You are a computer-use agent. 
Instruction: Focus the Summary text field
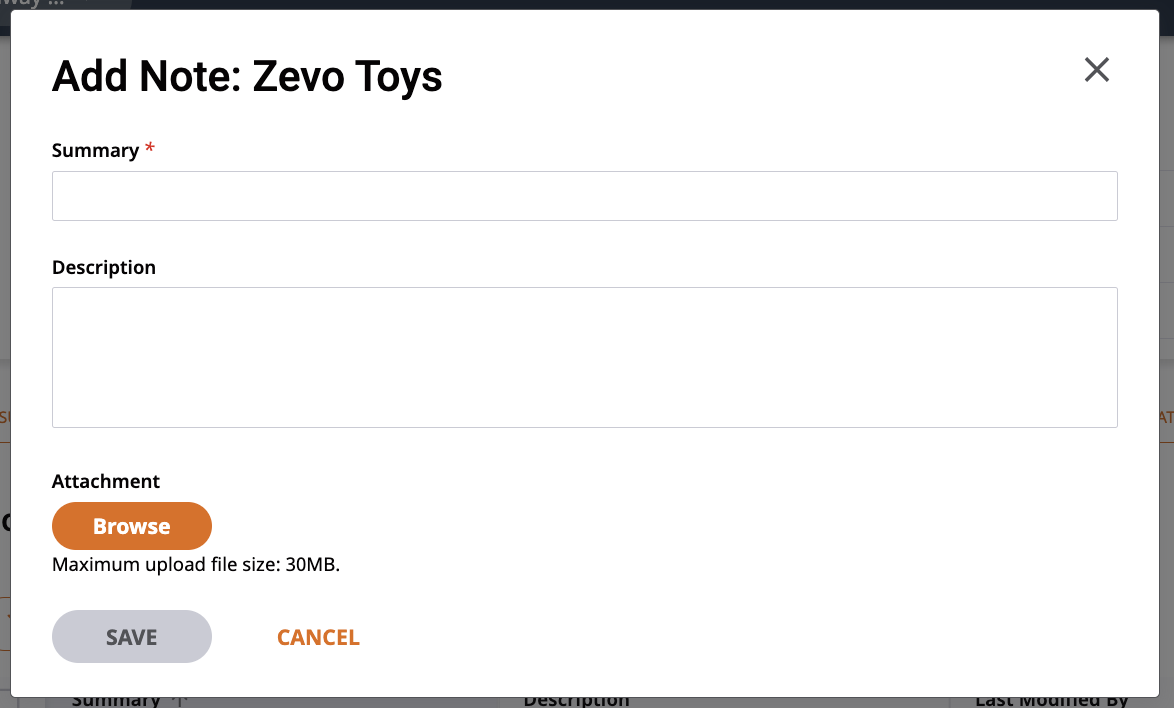(x=584, y=196)
